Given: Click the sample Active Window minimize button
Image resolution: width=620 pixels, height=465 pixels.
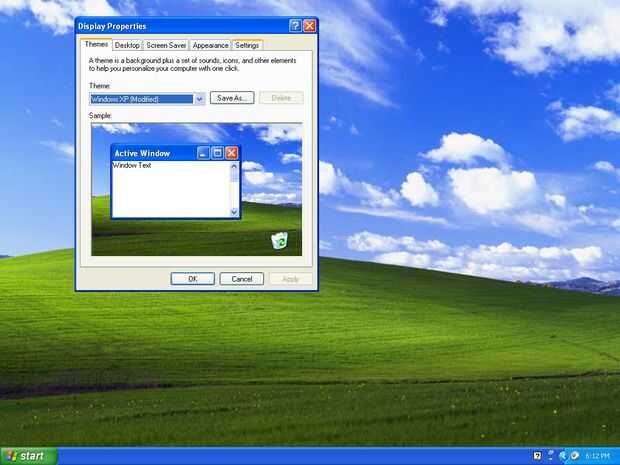Looking at the screenshot, I should click(203, 153).
